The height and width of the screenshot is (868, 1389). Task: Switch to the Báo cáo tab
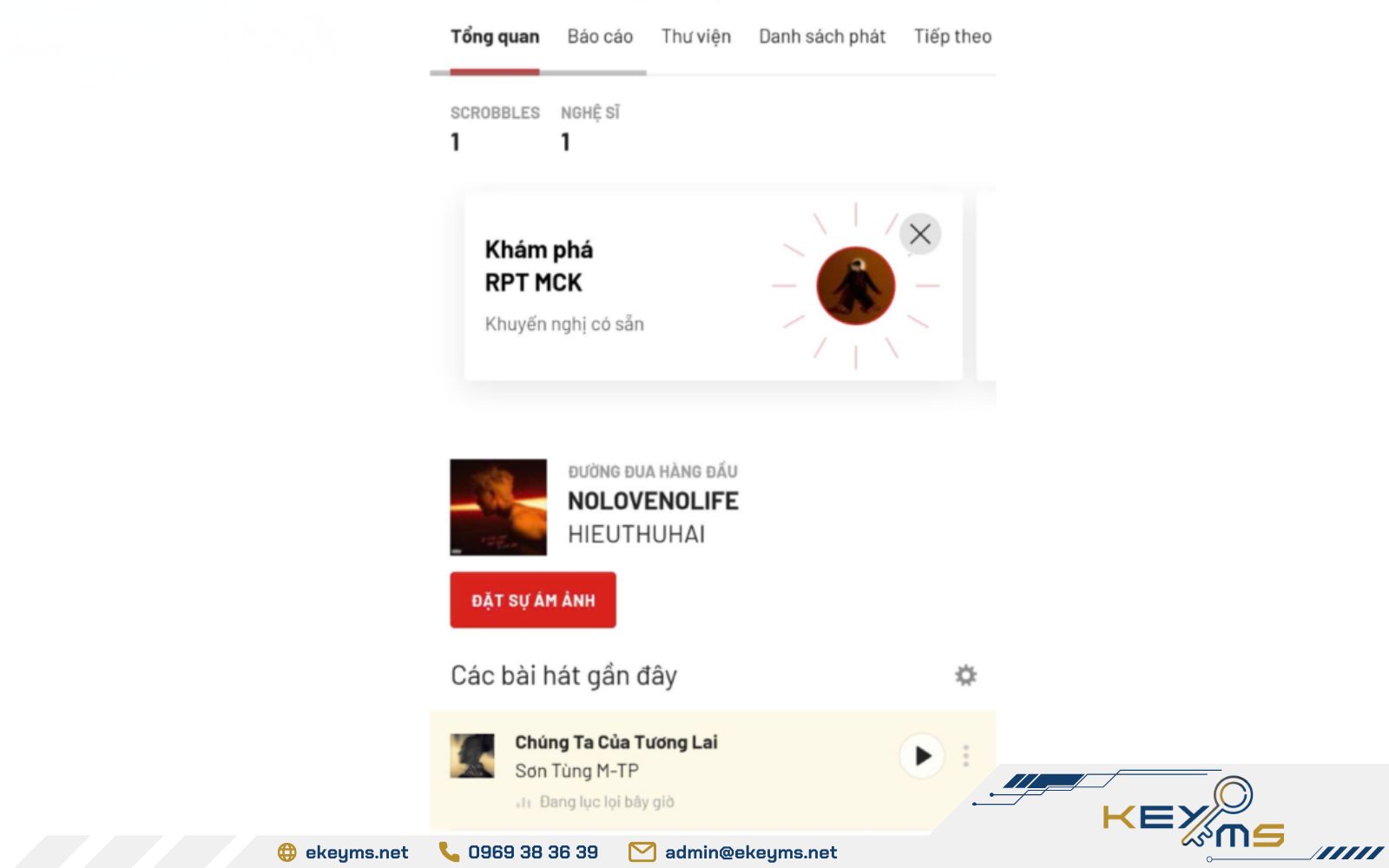(600, 36)
